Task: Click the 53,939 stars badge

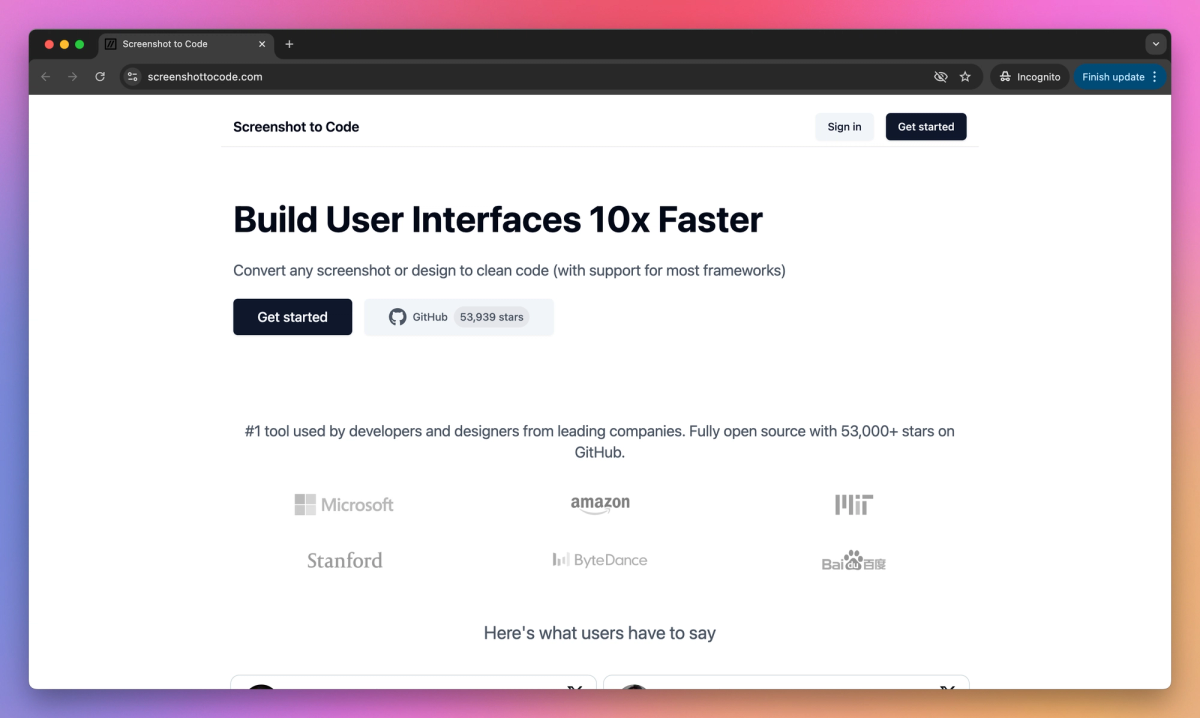Action: [491, 317]
